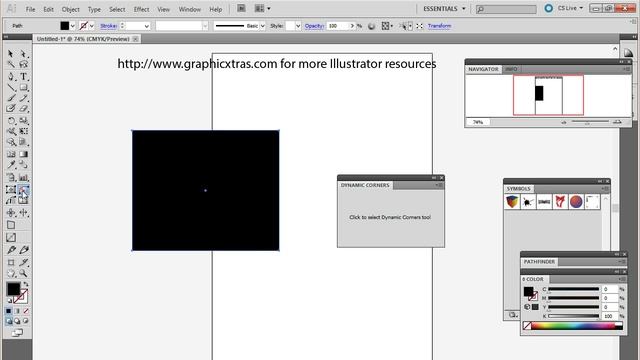Image resolution: width=640 pixels, height=360 pixels.
Task: Open stroke weight dropdown
Action: pyautogui.click(x=146, y=26)
